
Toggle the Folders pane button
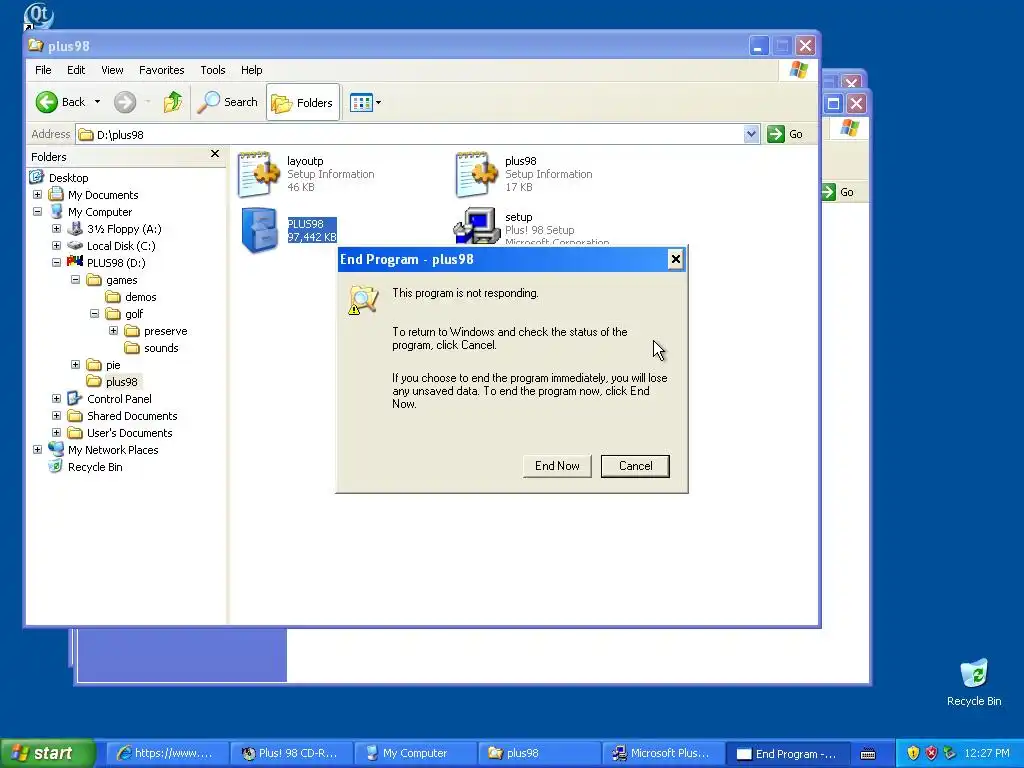click(303, 103)
